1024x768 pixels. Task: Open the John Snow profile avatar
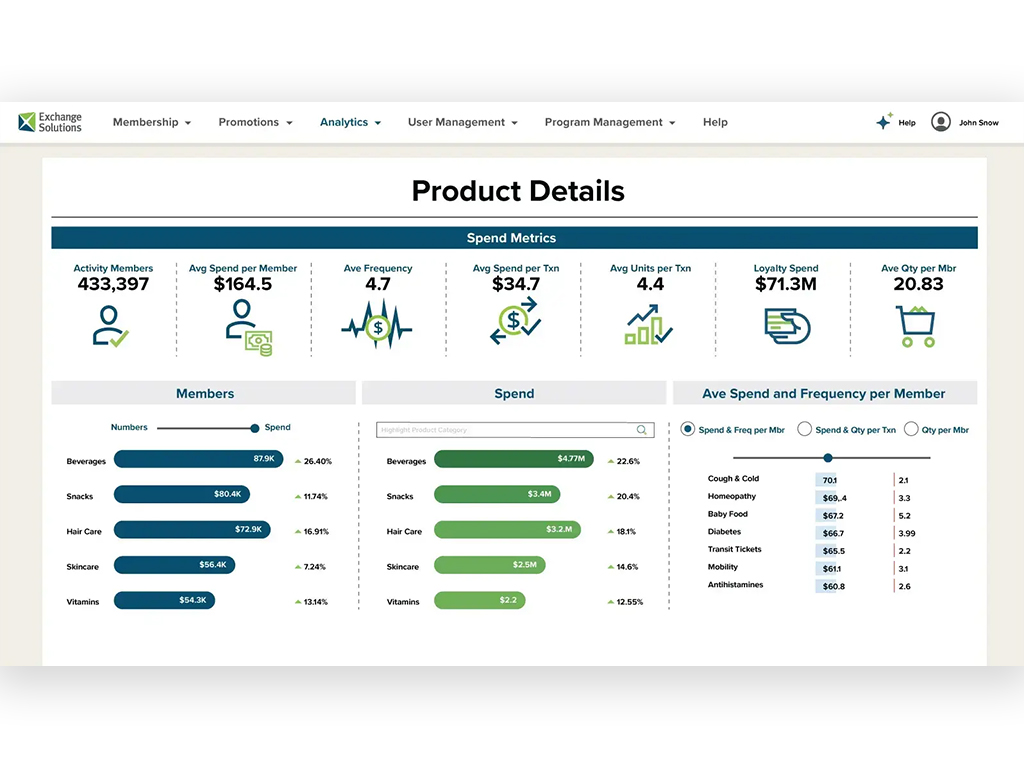pos(940,122)
